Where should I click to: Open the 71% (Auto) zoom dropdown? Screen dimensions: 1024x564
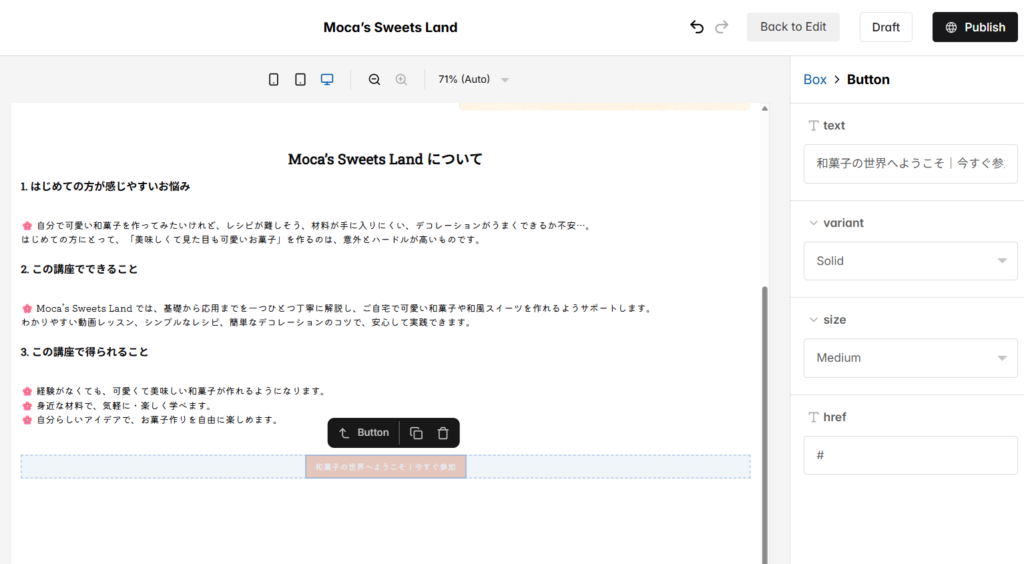pyautogui.click(x=474, y=80)
